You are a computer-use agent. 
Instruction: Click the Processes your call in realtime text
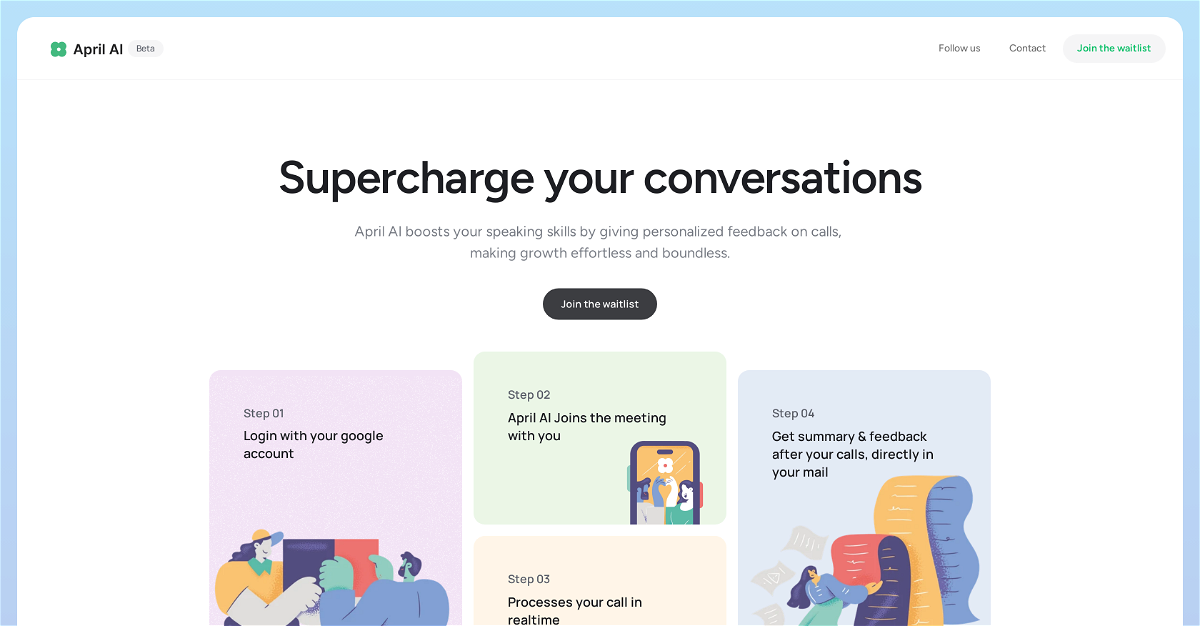(574, 610)
